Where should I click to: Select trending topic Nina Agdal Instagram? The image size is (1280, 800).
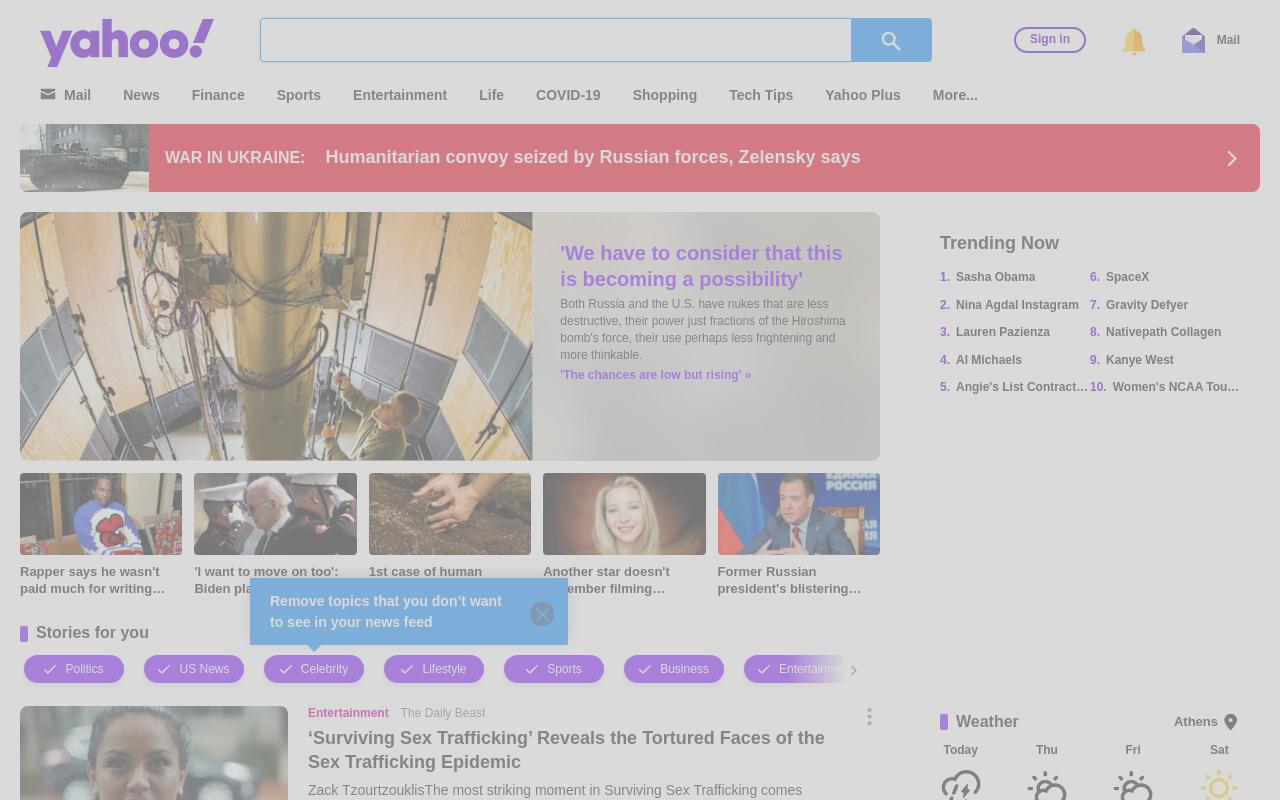tap(1017, 305)
